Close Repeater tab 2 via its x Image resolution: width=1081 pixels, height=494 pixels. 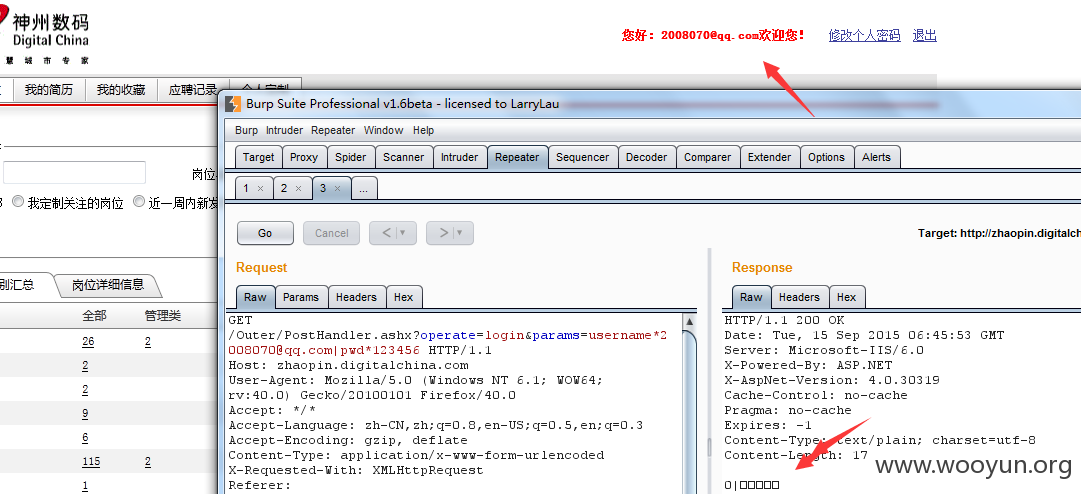299,188
